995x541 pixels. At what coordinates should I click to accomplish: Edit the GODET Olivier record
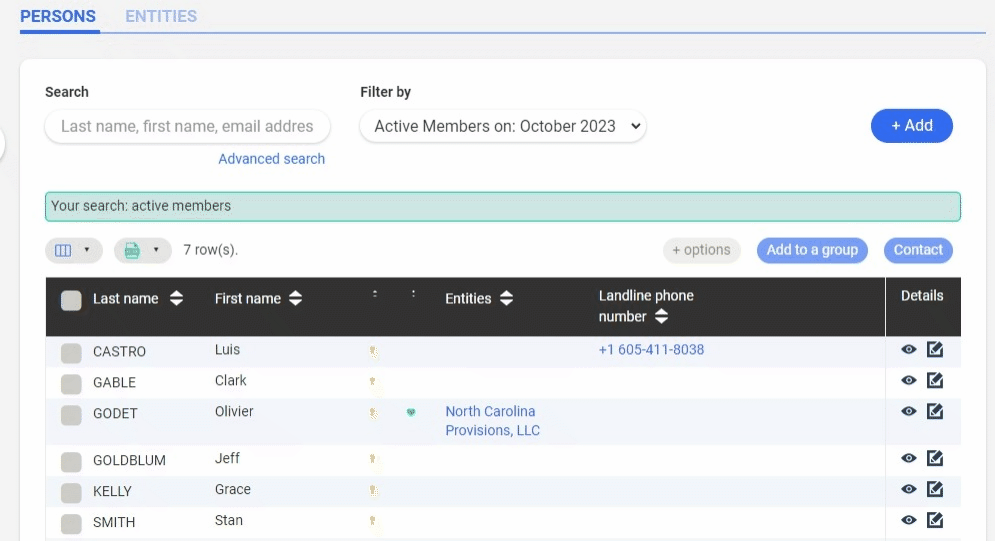(935, 412)
